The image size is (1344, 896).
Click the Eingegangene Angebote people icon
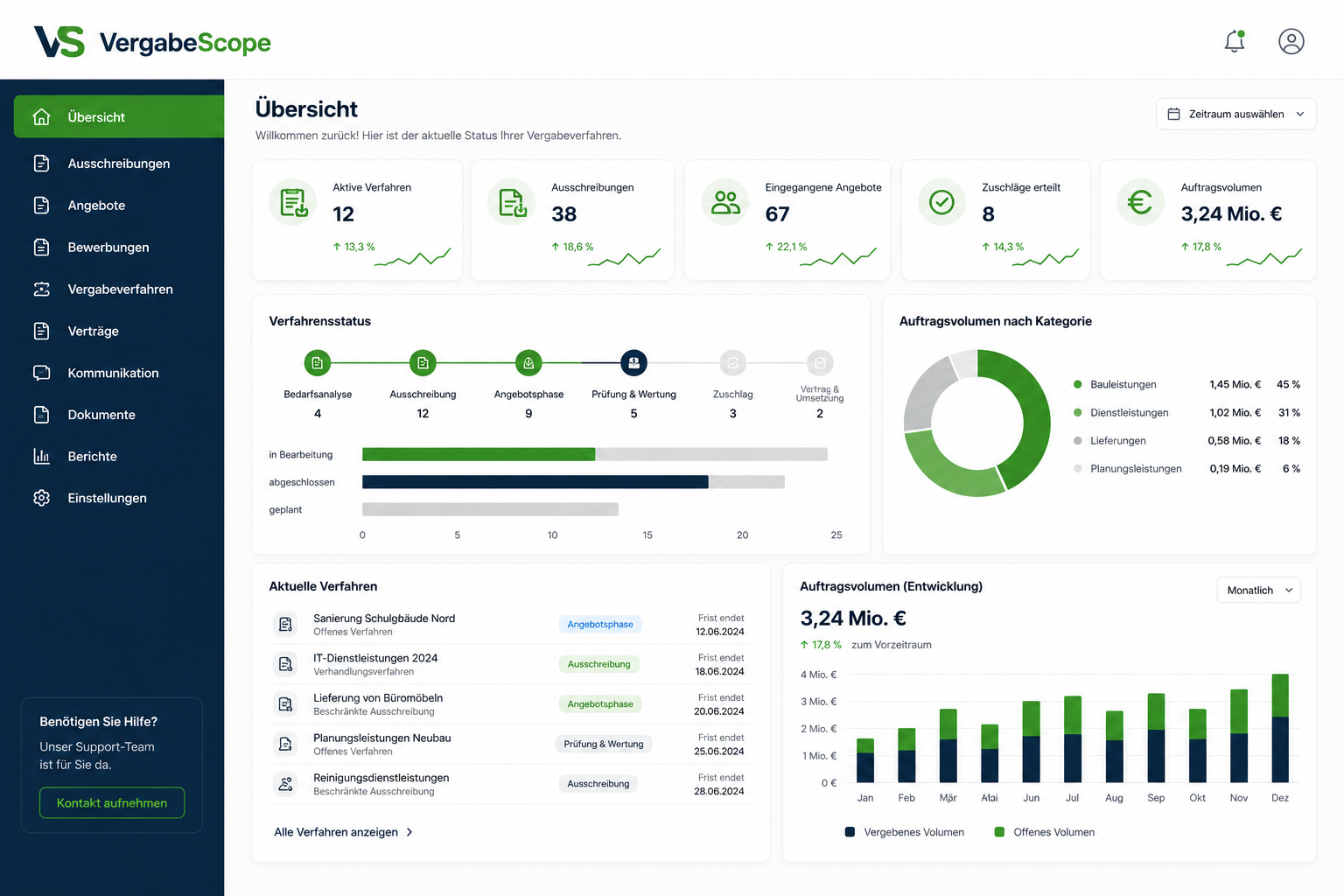click(725, 202)
